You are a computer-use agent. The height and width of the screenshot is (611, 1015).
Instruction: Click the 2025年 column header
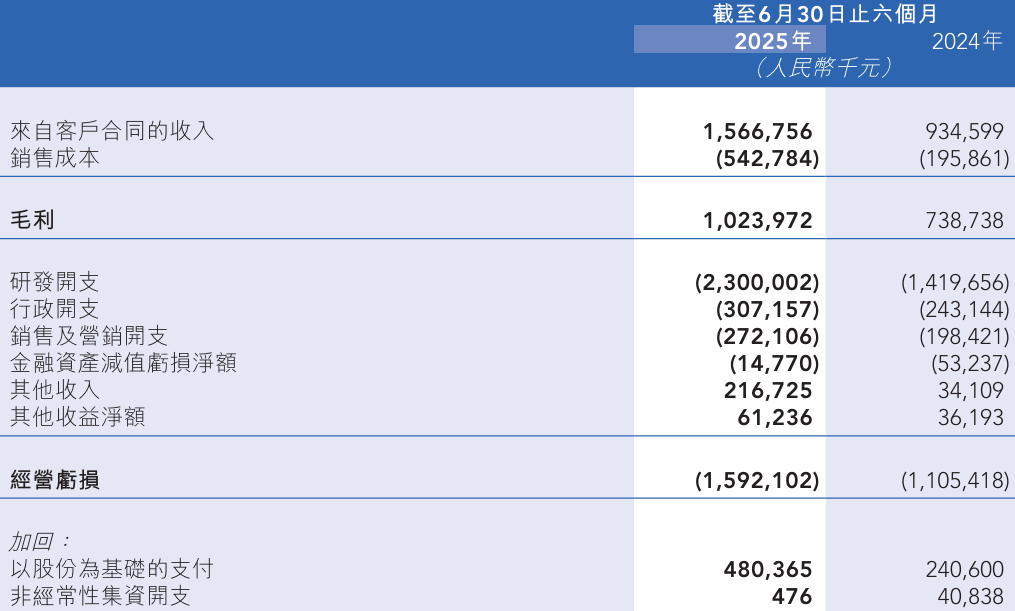(772, 41)
